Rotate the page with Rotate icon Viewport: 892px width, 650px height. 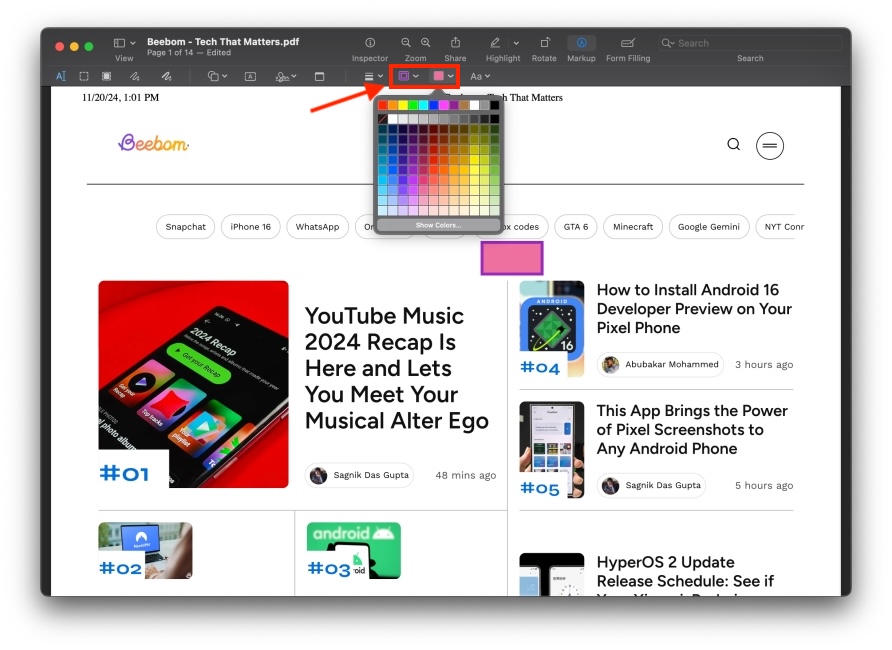point(544,43)
